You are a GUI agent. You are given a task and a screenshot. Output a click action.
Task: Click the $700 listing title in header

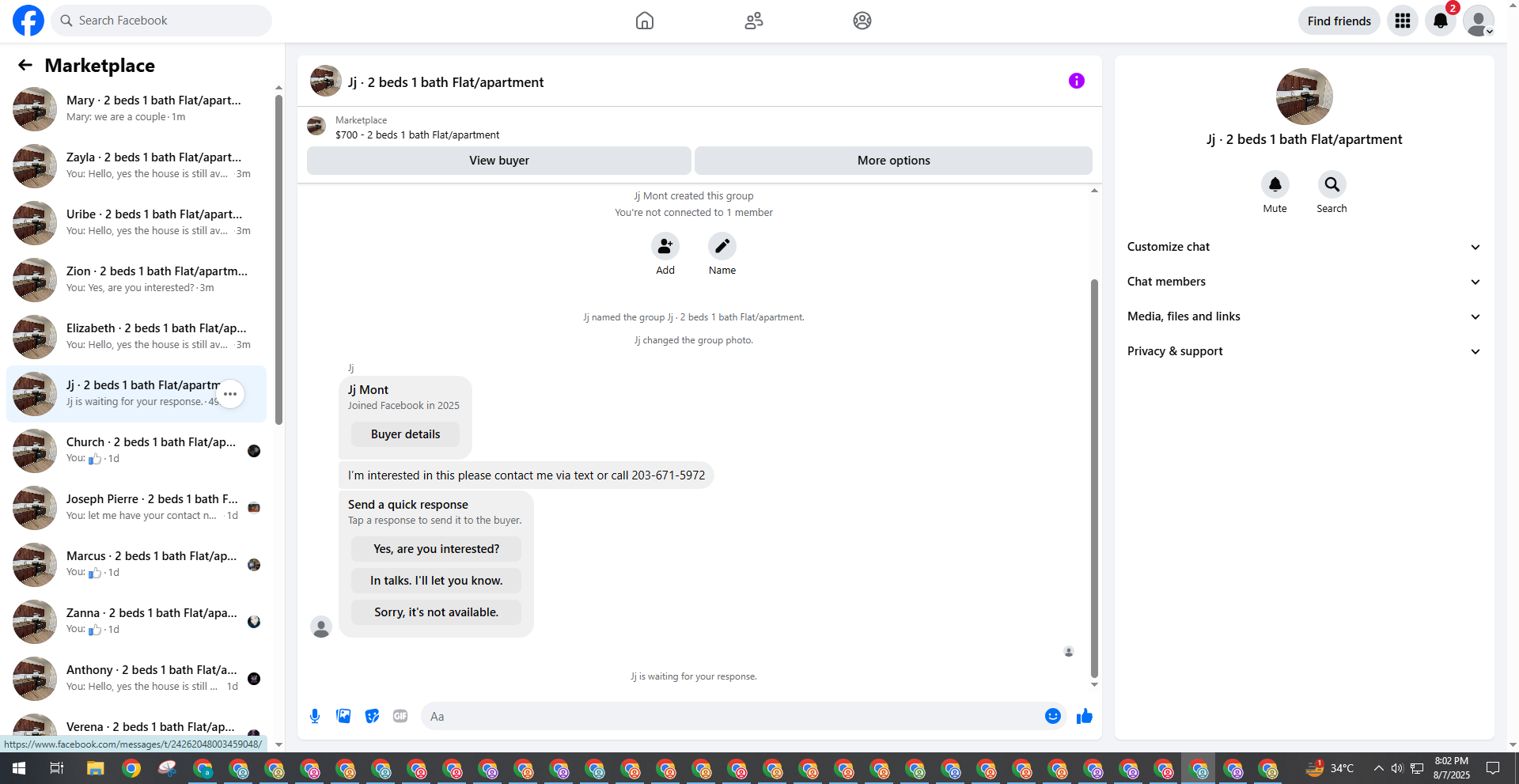click(418, 135)
